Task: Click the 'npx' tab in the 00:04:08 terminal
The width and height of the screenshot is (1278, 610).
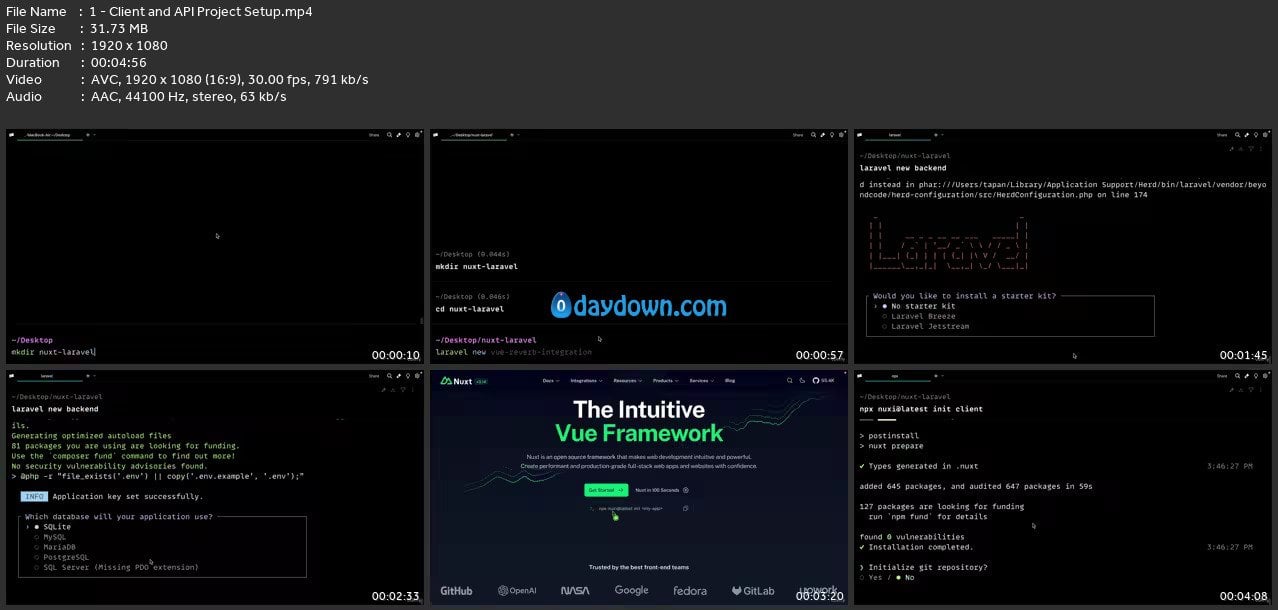Action: click(895, 377)
